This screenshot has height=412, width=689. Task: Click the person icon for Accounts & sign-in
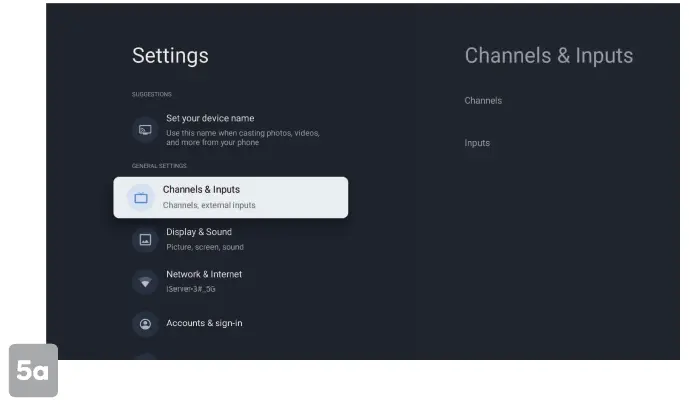[x=145, y=324]
